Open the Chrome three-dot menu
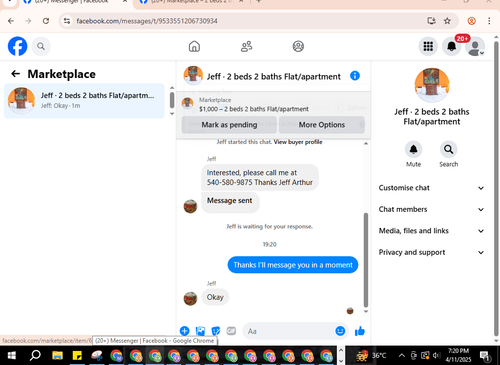This screenshot has height=365, width=500. [489, 21]
